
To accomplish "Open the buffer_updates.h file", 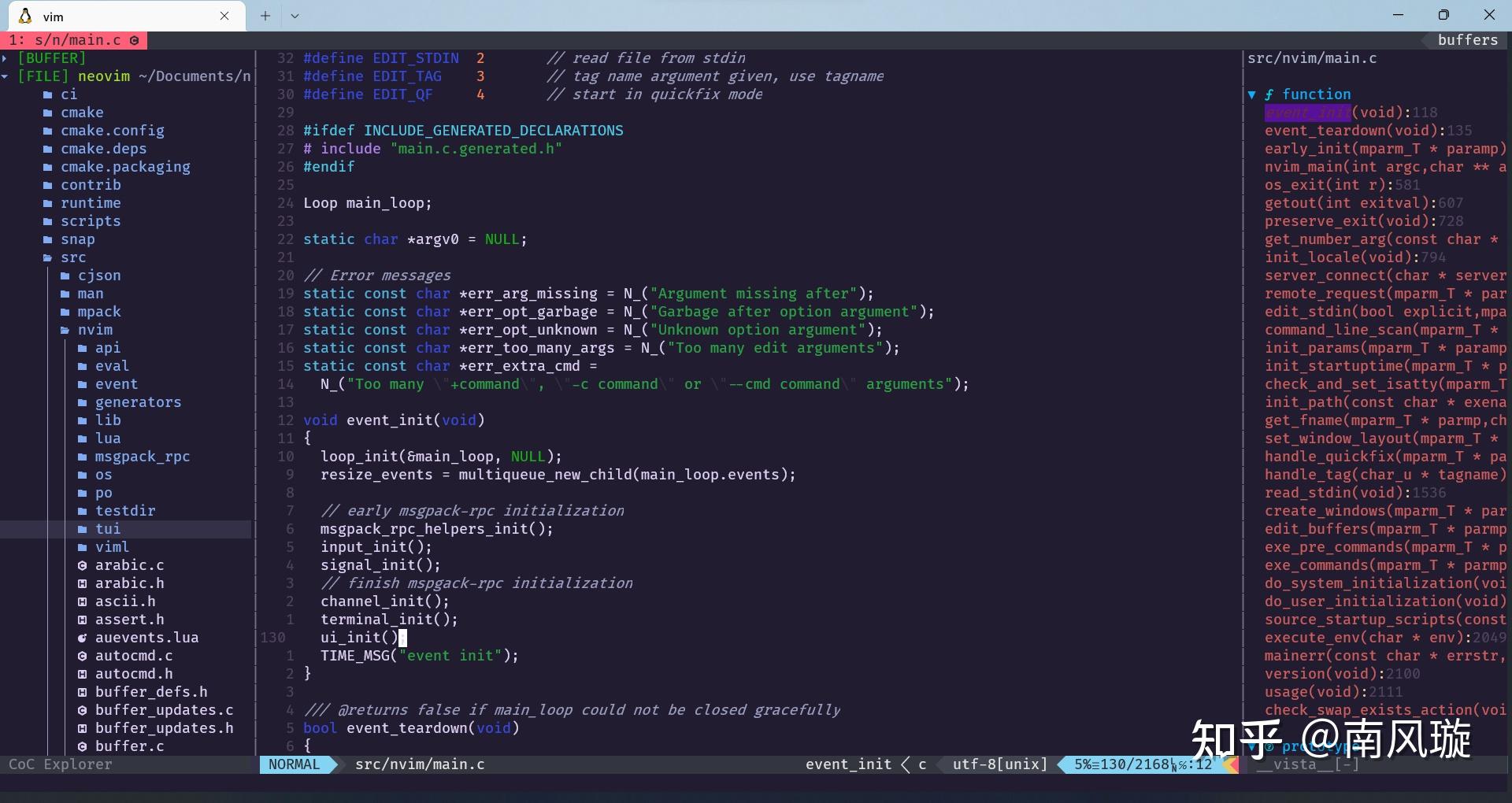I will [x=165, y=728].
